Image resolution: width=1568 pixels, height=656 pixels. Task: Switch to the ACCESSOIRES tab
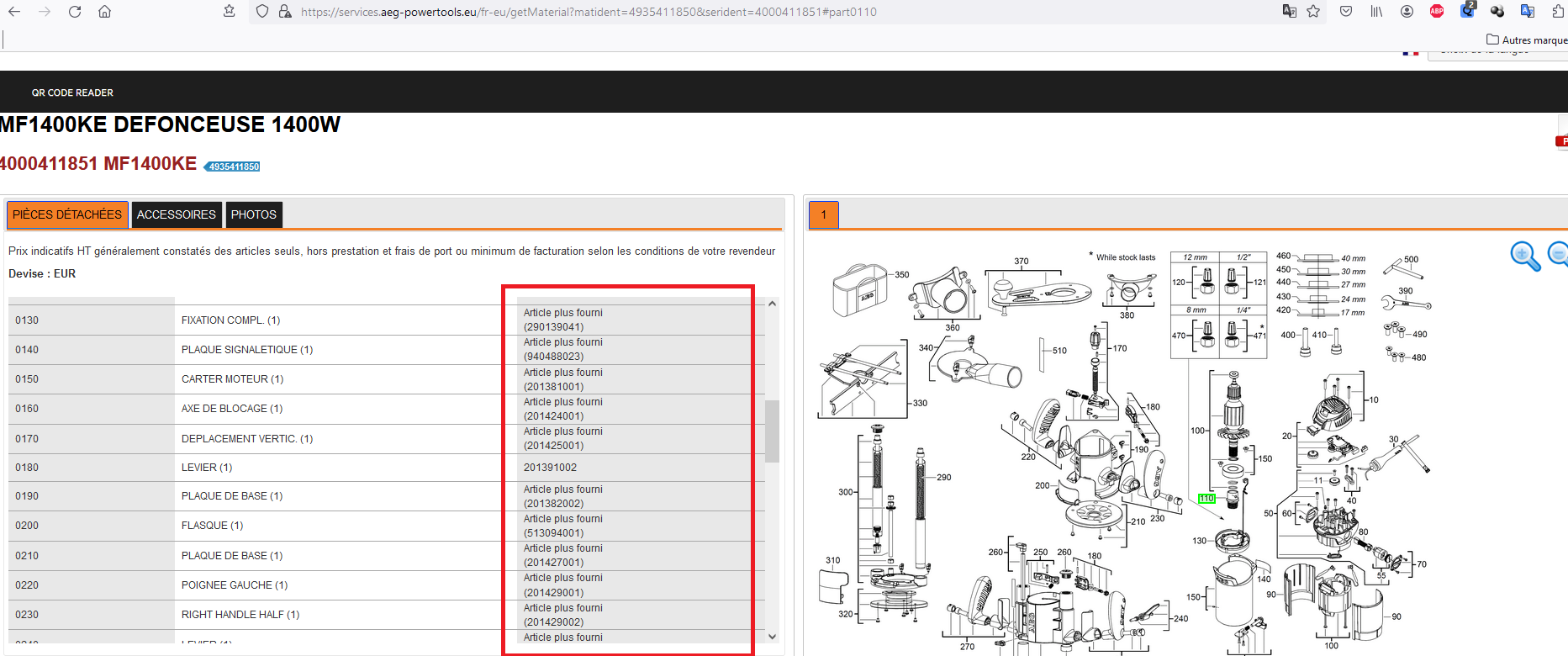(177, 214)
